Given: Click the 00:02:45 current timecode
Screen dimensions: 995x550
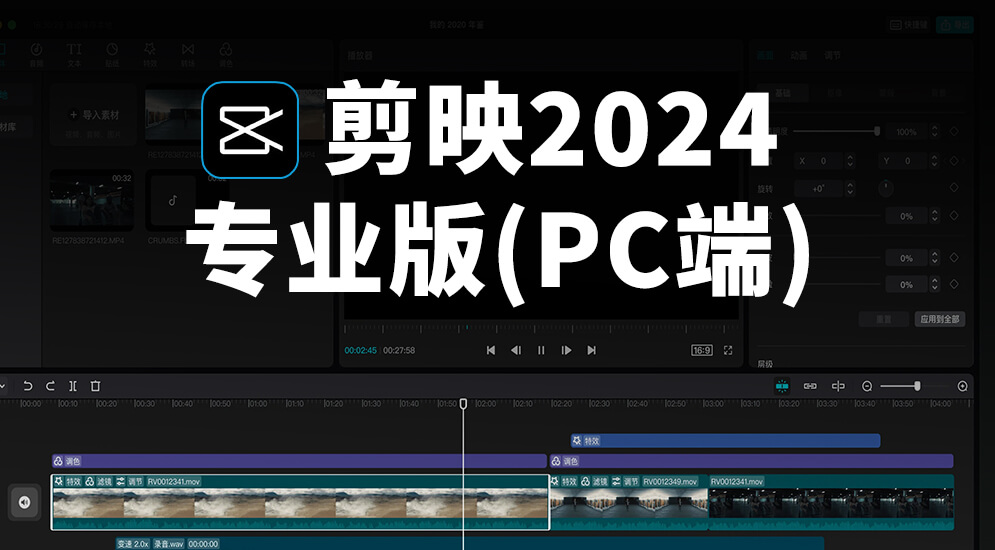Looking at the screenshot, I should pos(360,350).
